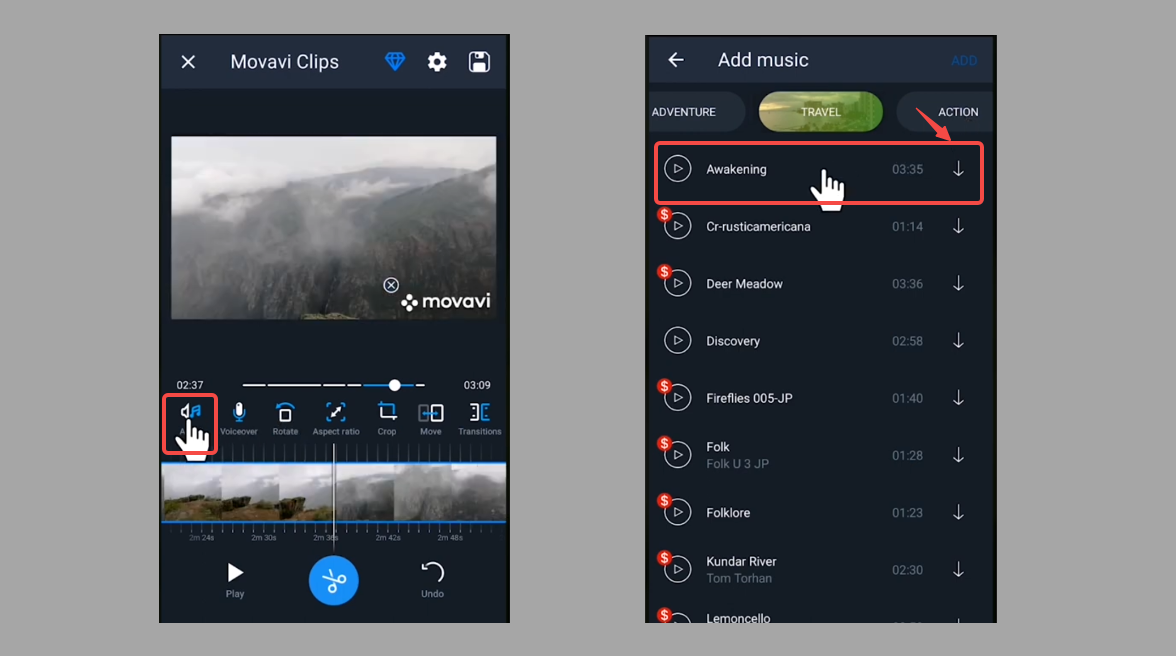Viewport: 1176px width, 656px height.
Task: Click the 02:58 duration of Discovery
Action: point(908,341)
